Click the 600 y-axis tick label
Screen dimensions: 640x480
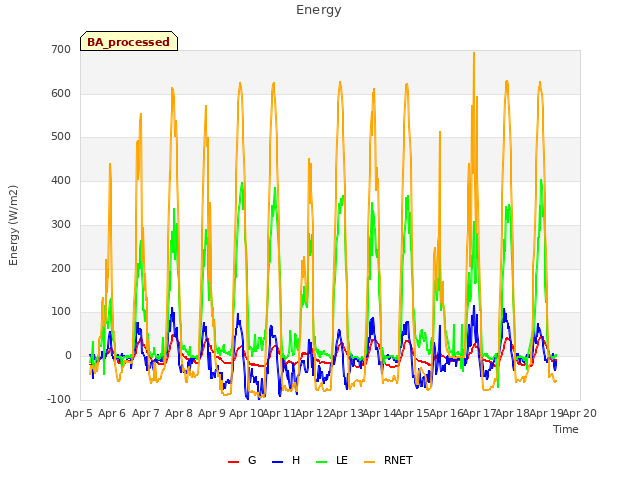[61, 93]
